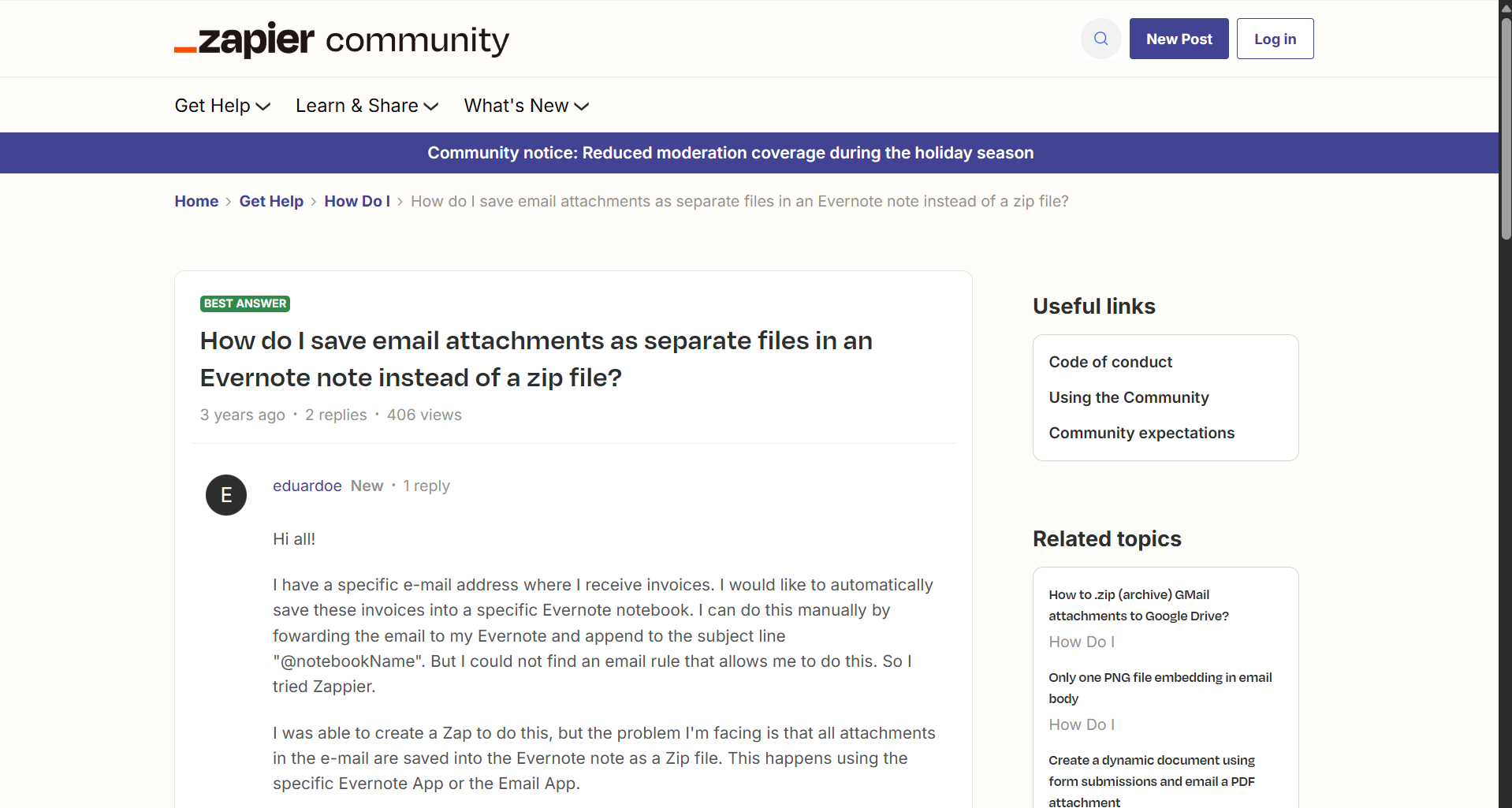Click the scroll-up arrow at top right
Image resolution: width=1512 pixels, height=808 pixels.
tap(1504, 8)
